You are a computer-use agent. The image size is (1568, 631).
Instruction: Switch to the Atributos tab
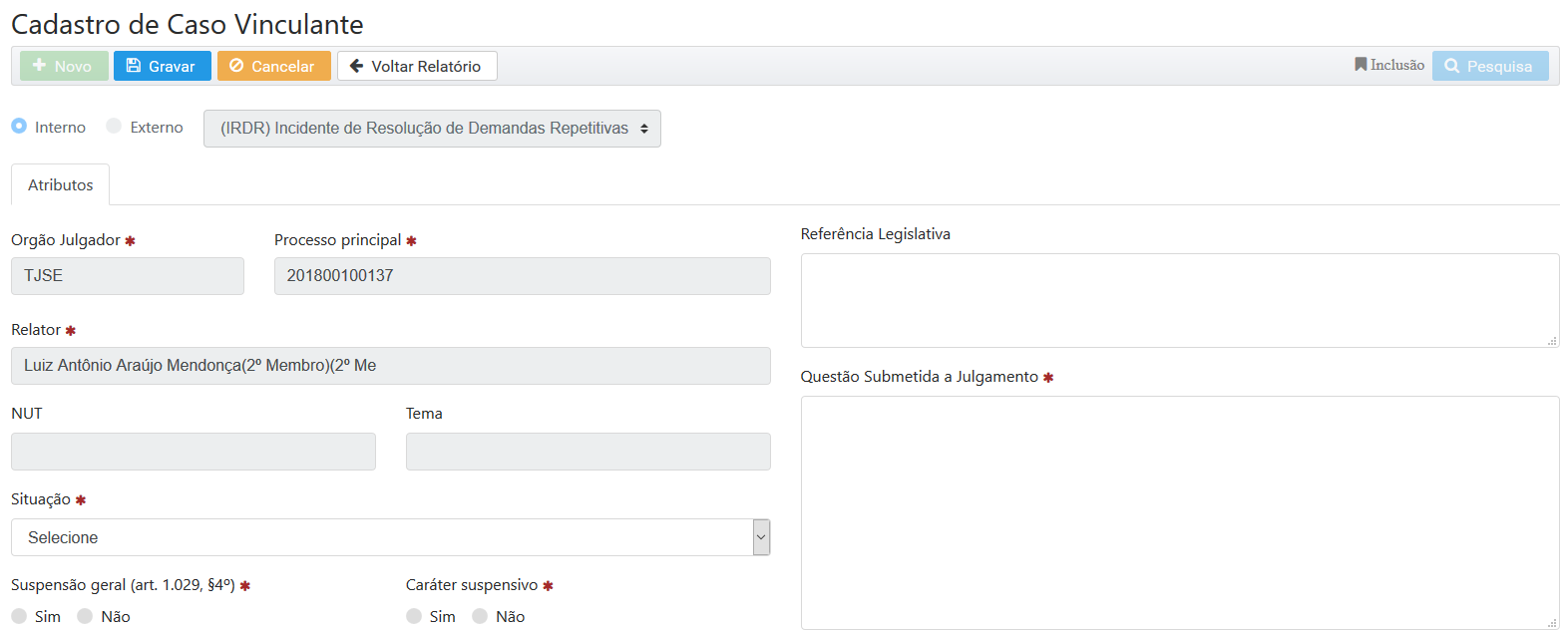(x=60, y=185)
